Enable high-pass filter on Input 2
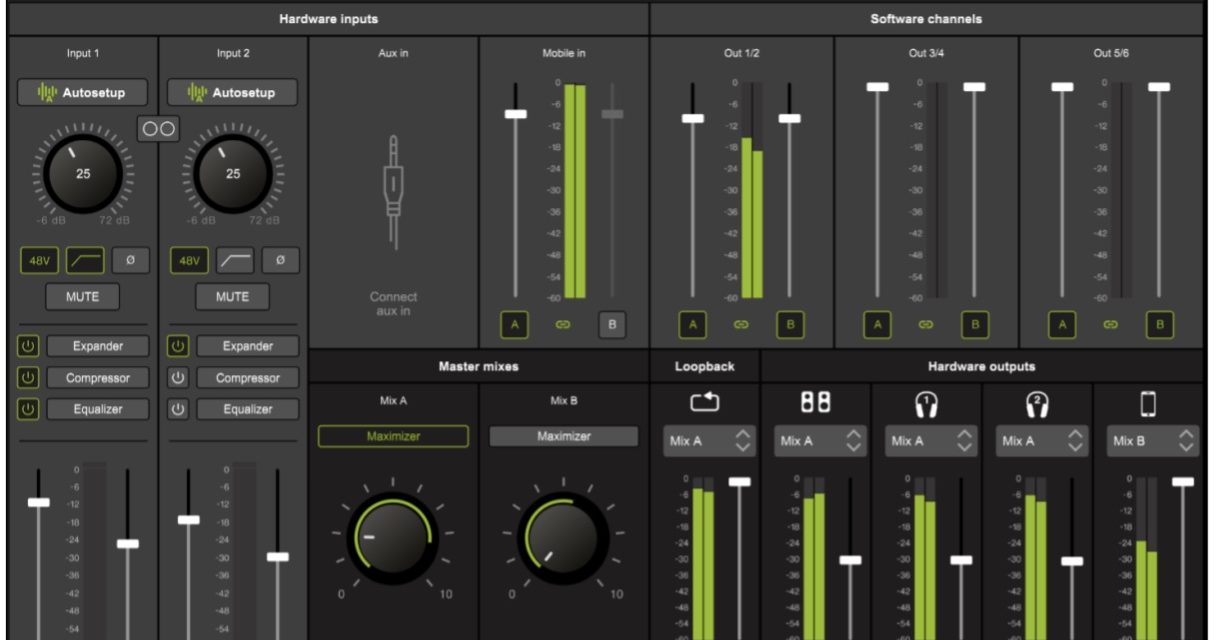Image resolution: width=1218 pixels, height=640 pixels. click(x=235, y=261)
